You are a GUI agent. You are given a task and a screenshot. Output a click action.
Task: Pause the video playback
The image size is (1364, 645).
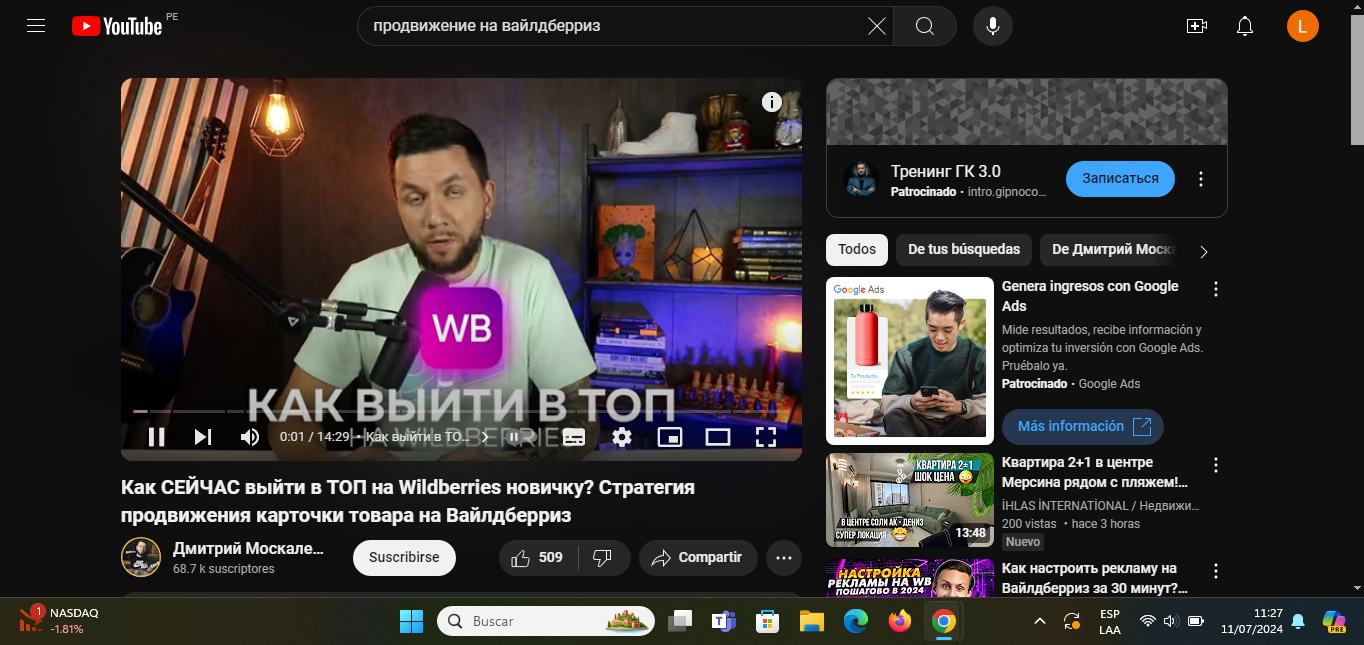(156, 437)
